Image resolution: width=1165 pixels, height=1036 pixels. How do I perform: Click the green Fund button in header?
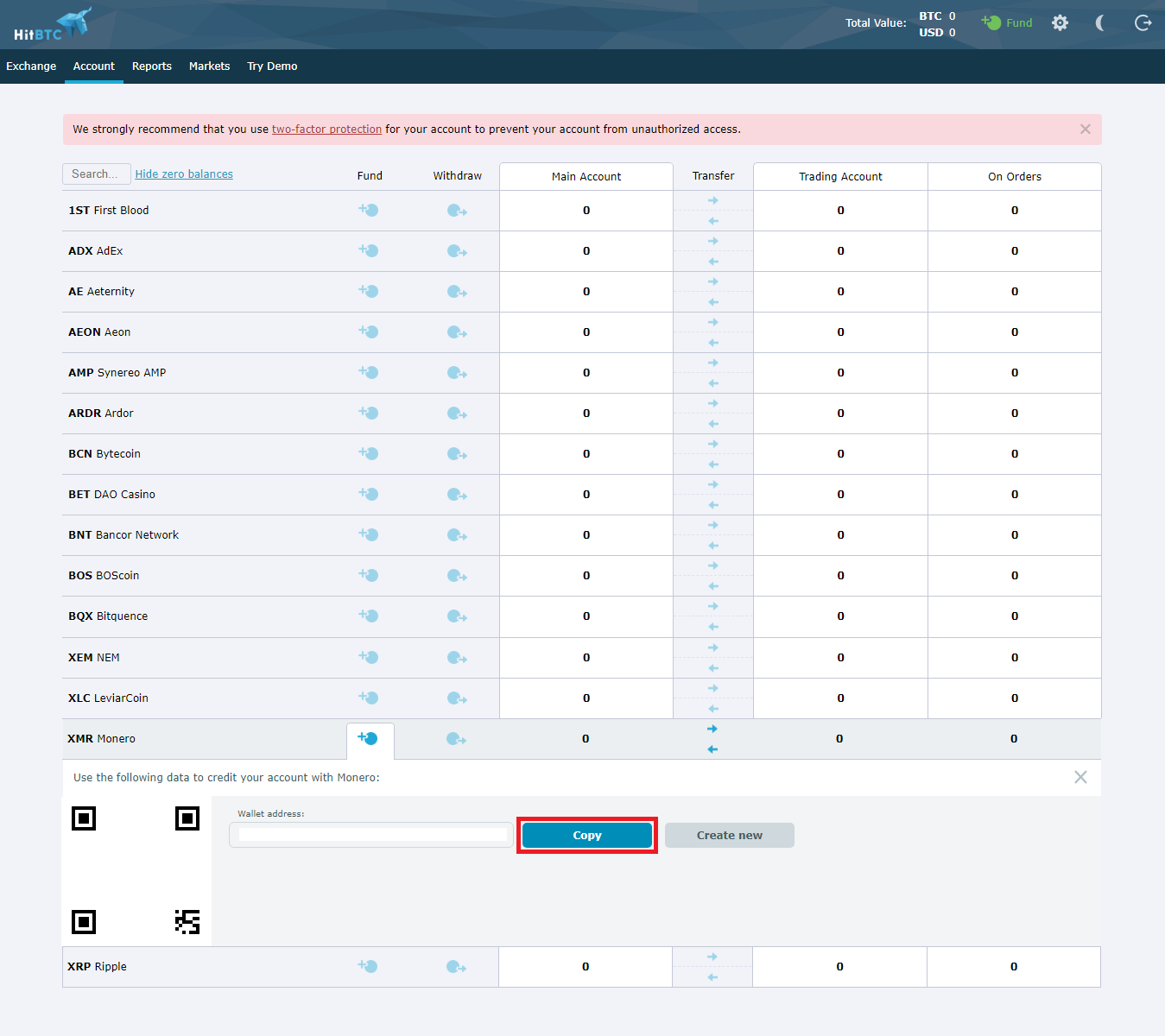(x=1007, y=23)
